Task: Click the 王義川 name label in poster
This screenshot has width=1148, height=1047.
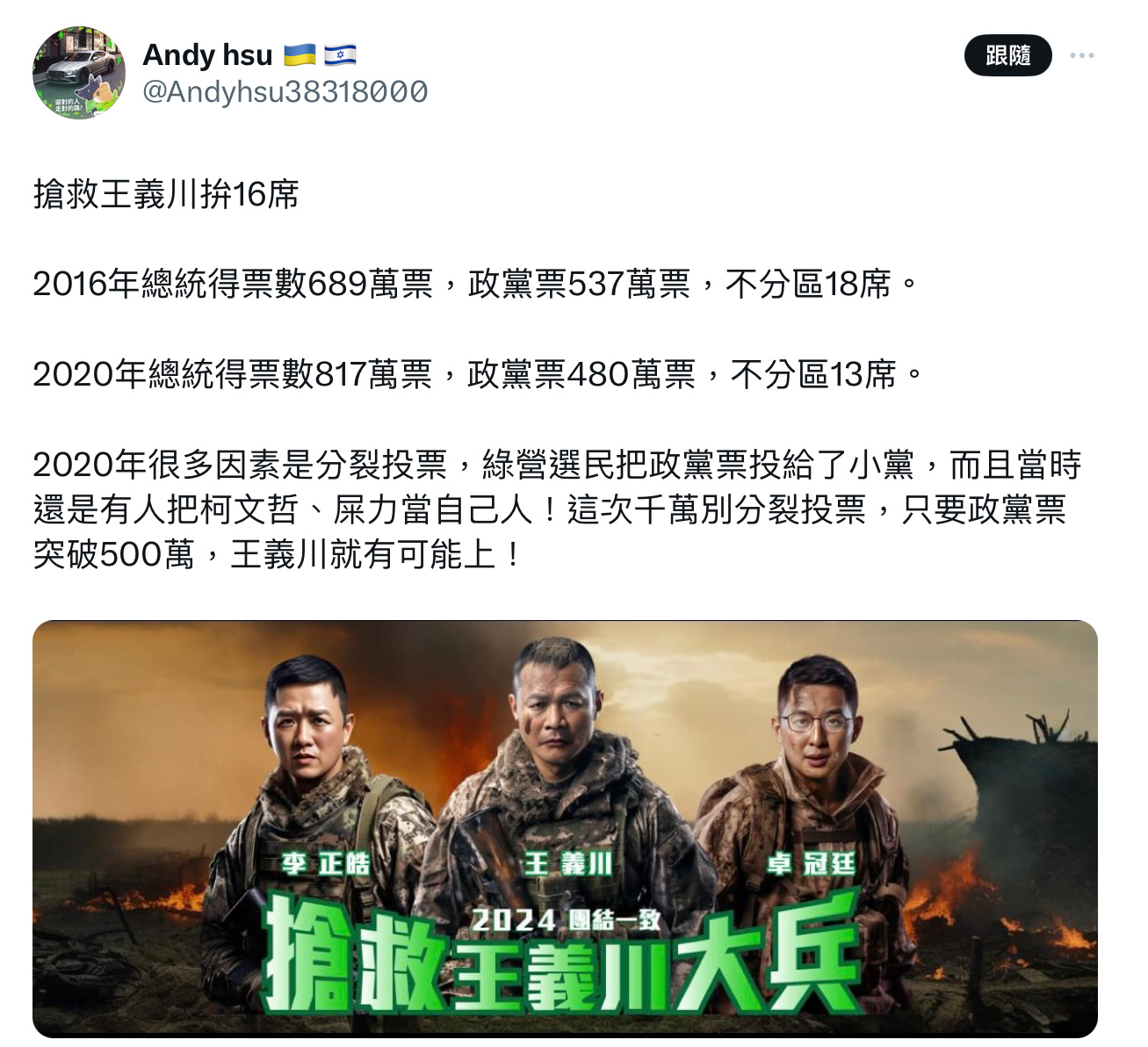Action: click(567, 863)
